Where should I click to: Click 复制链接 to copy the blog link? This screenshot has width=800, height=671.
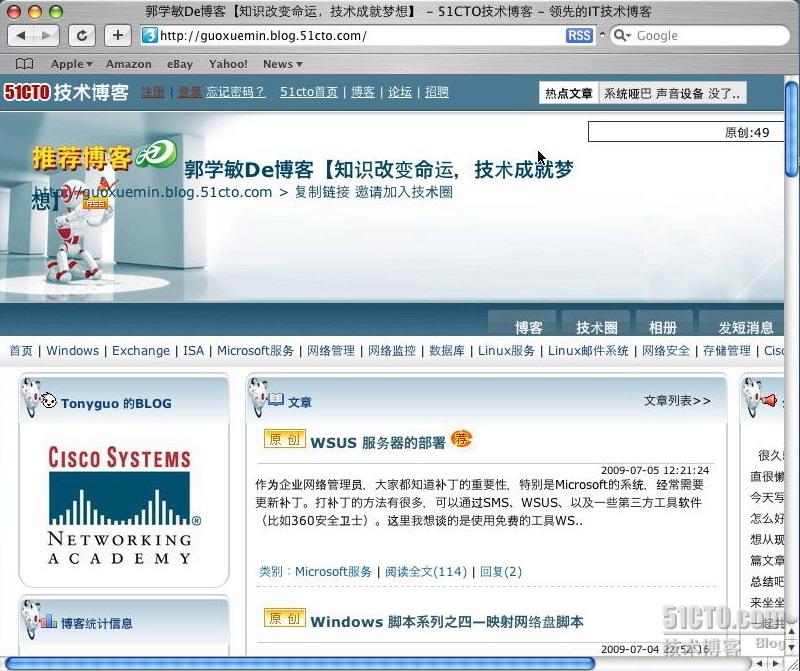(322, 192)
